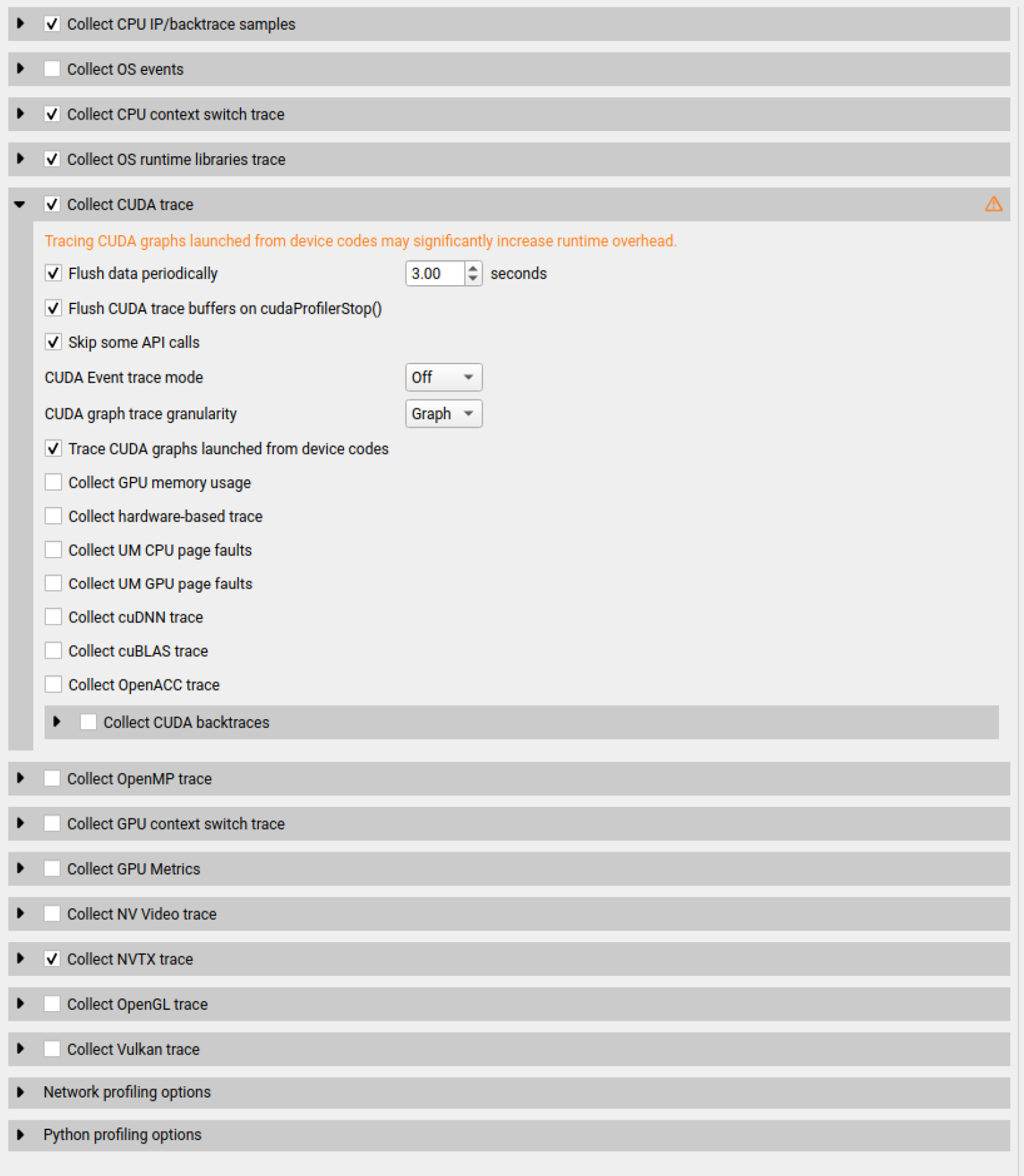
Task: Open the CUDA Event trace mode dropdown arrow
Action: [468, 377]
